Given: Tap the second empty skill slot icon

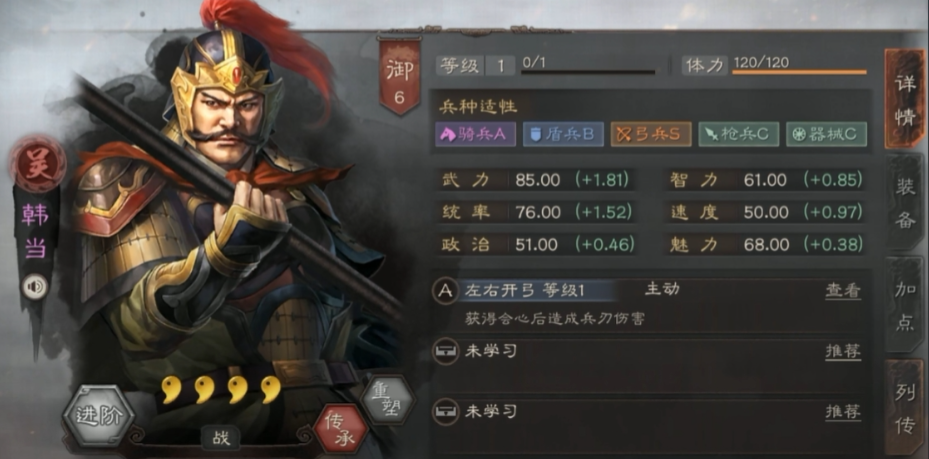Looking at the screenshot, I should point(445,412).
